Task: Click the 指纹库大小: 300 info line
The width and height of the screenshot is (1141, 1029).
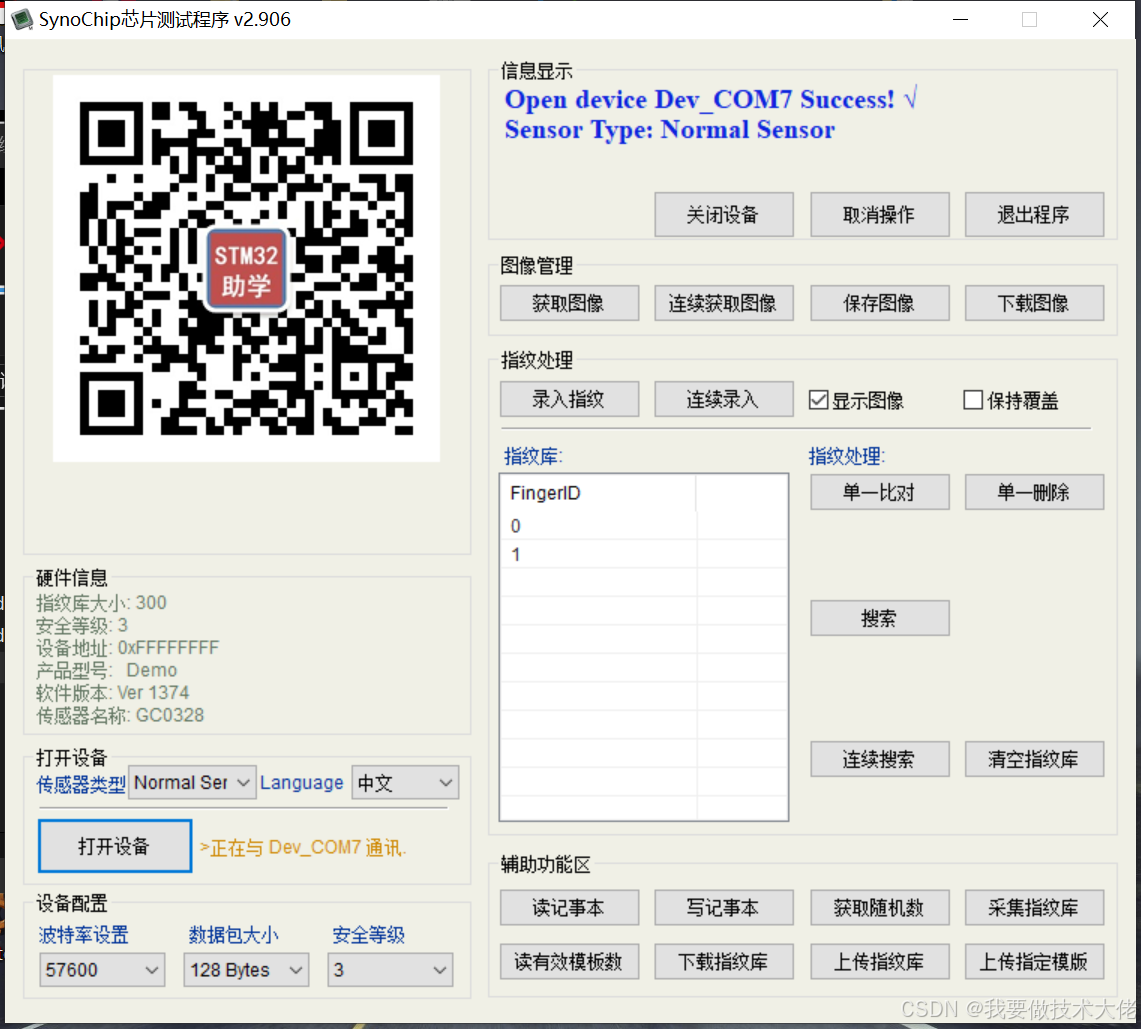Action: point(101,603)
